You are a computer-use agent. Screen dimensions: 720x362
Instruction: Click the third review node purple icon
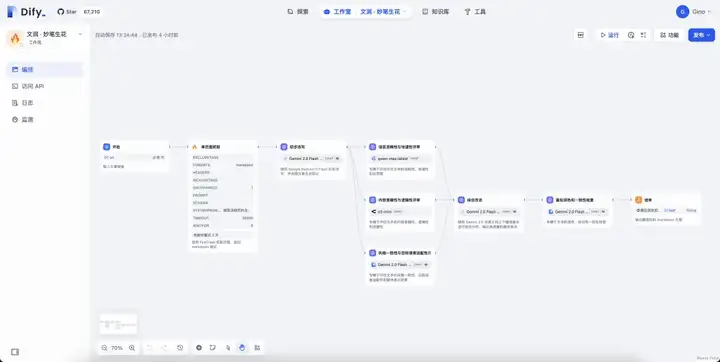(372, 253)
